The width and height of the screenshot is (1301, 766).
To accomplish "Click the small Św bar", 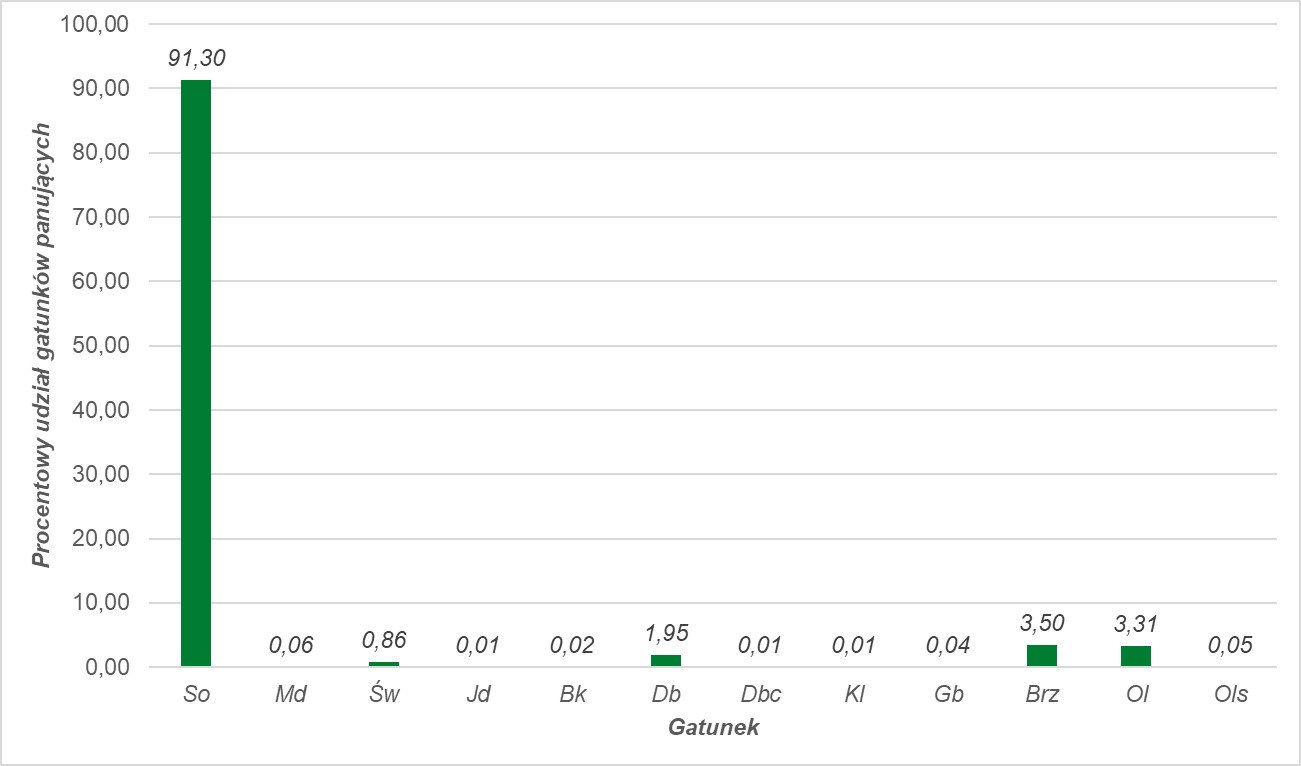I will [384, 664].
